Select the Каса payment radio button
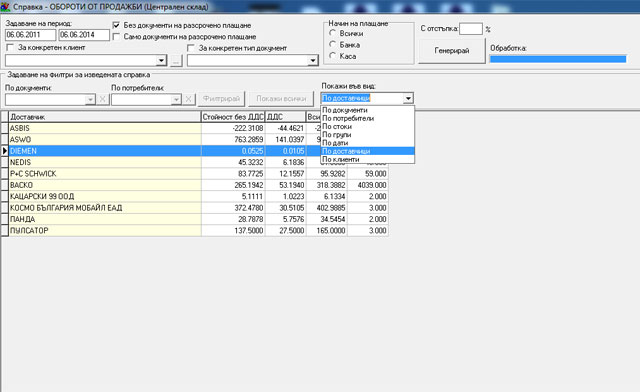640x392 pixels. click(333, 56)
